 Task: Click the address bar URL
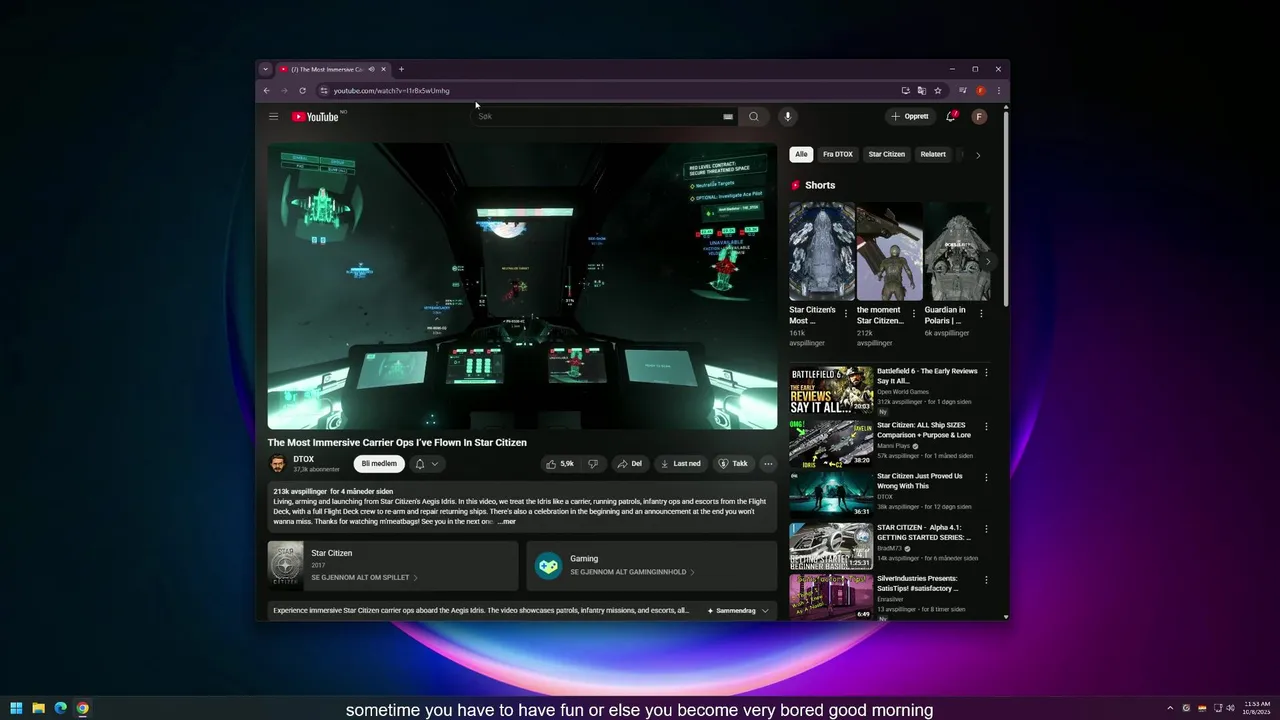(x=391, y=91)
